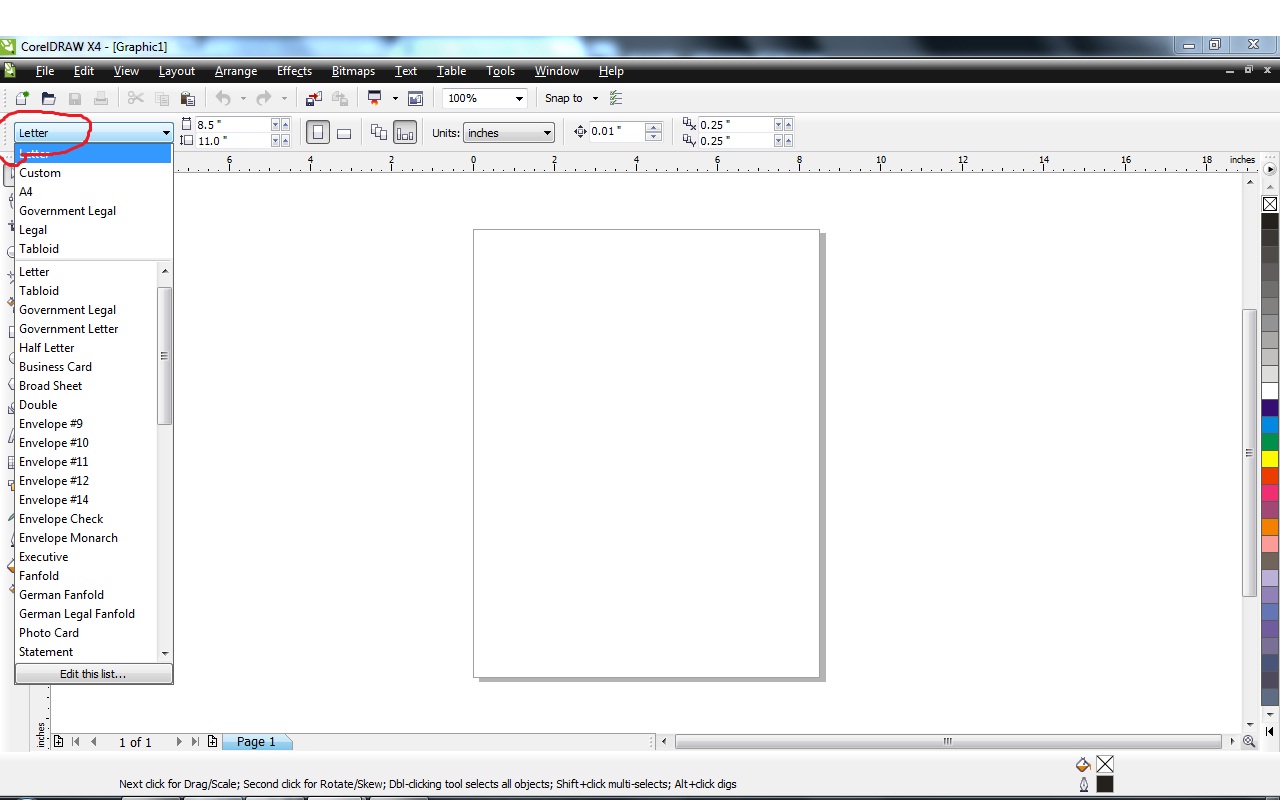Select Portrait page orientation
The height and width of the screenshot is (800, 1280).
pyautogui.click(x=318, y=133)
